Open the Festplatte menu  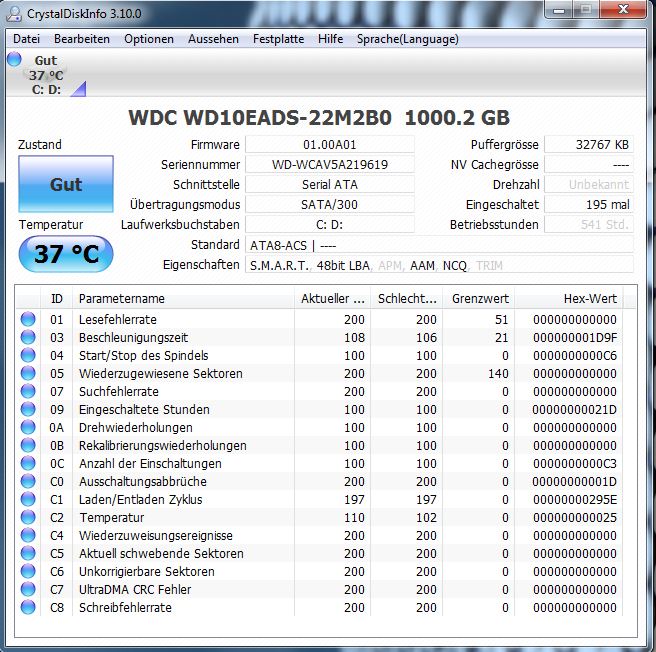[x=278, y=39]
